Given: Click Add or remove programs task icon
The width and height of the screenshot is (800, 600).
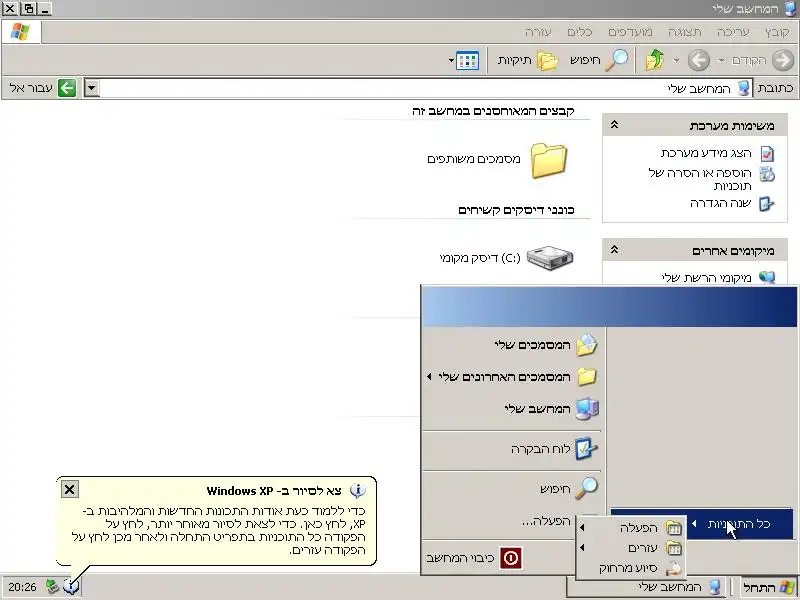Looking at the screenshot, I should click(767, 174).
